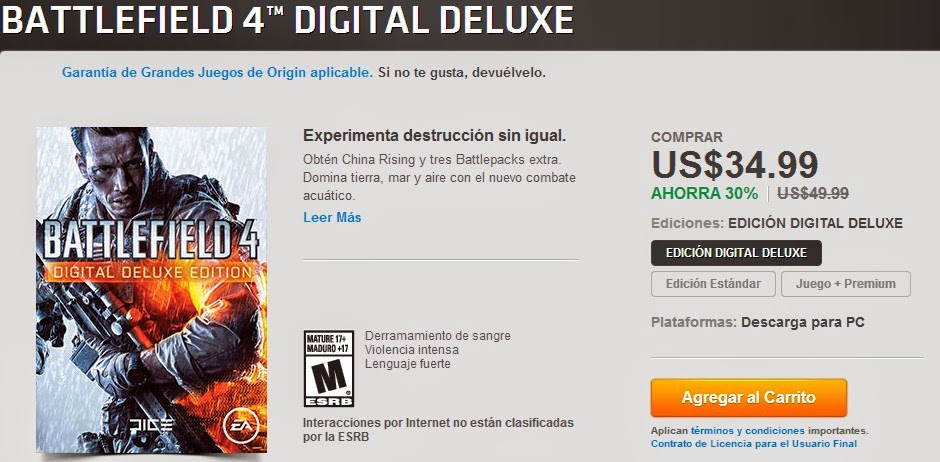Image resolution: width=940 pixels, height=462 pixels.
Task: Click the AHORRA 30% discount label
Action: (704, 194)
